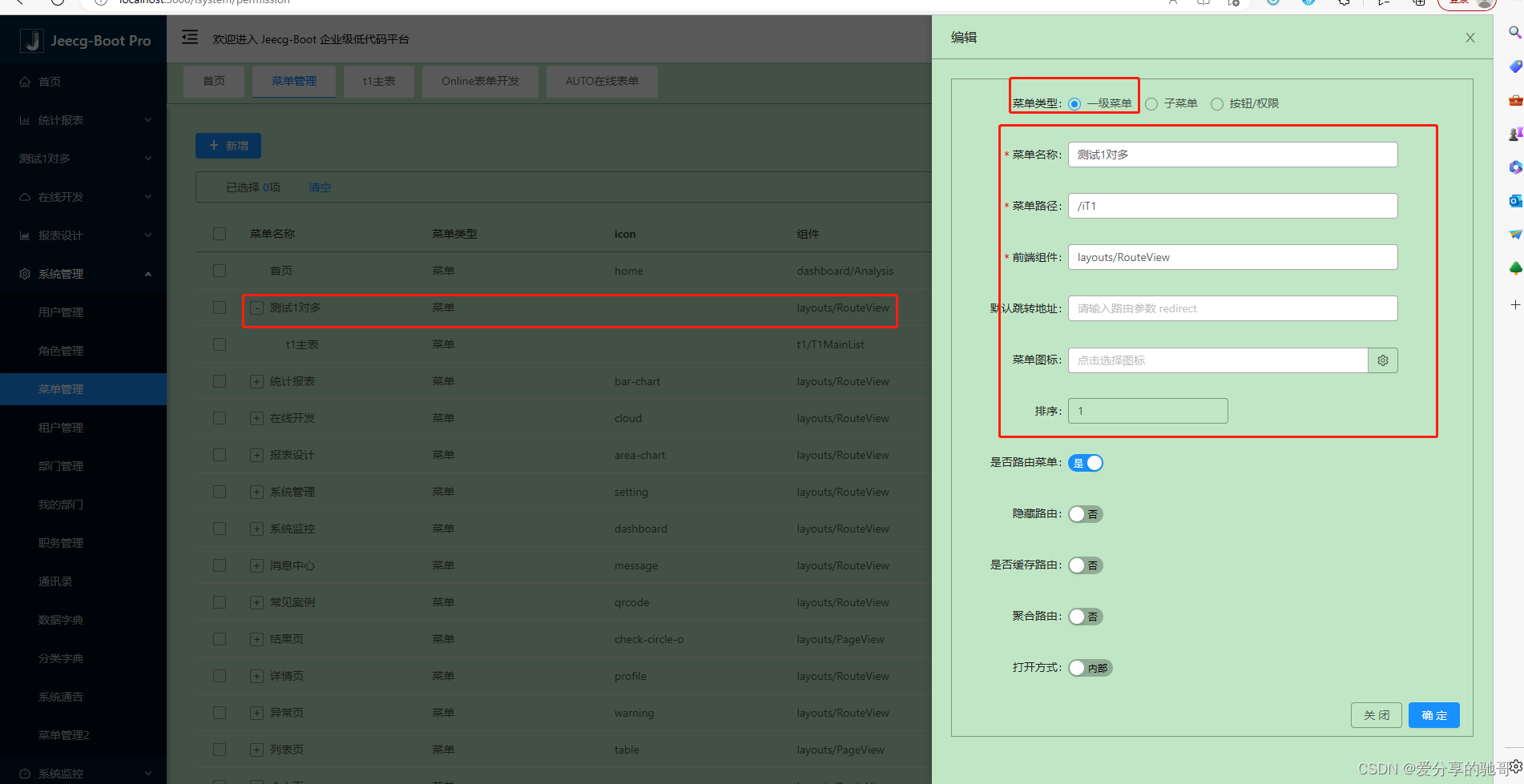Toggle the 是否缓存路由 switch
1524x784 pixels.
(x=1086, y=565)
